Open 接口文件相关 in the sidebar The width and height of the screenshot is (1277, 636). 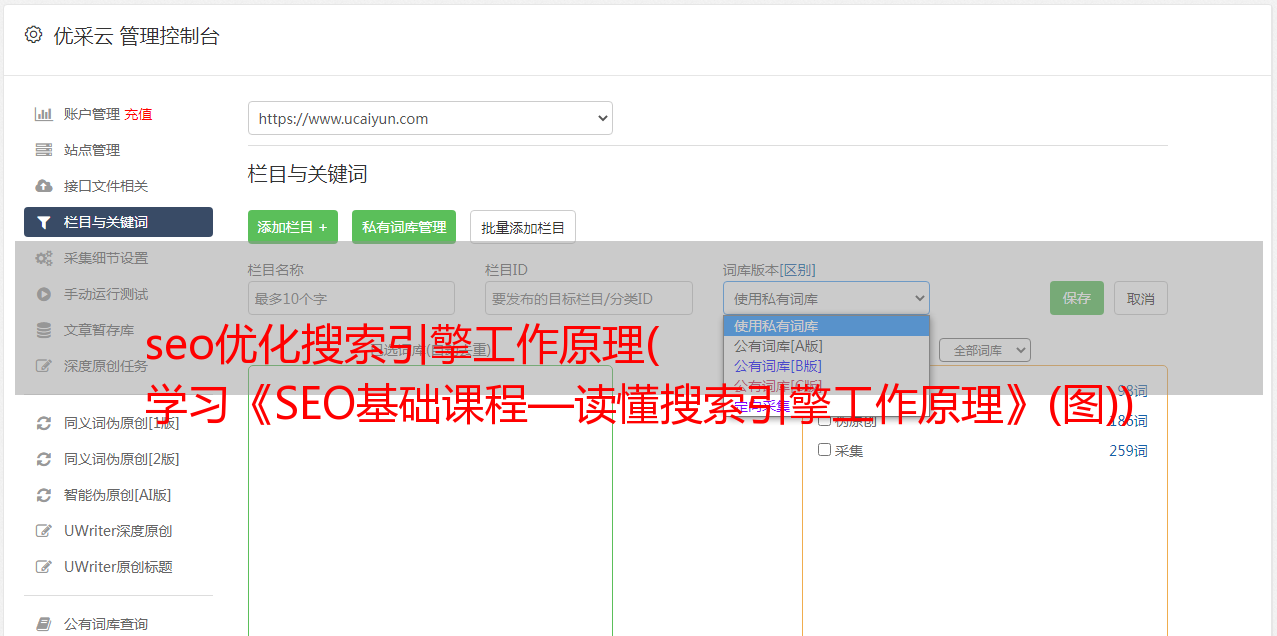tap(106, 186)
